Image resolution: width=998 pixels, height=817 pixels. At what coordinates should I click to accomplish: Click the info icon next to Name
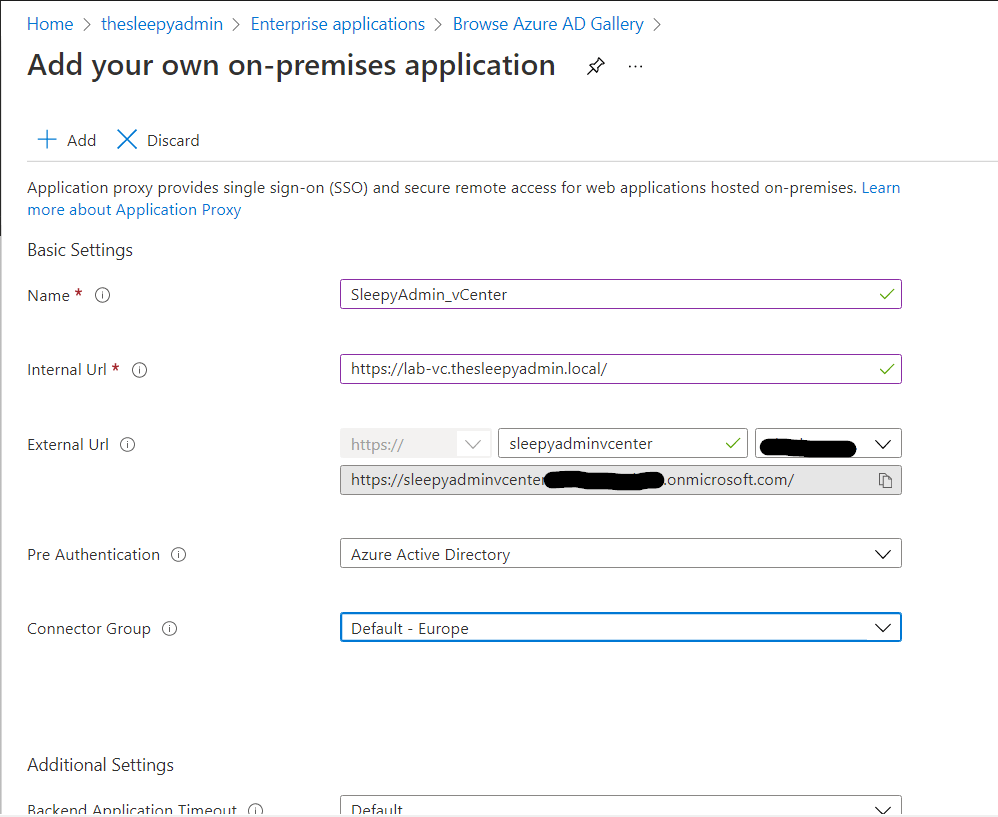tap(102, 295)
